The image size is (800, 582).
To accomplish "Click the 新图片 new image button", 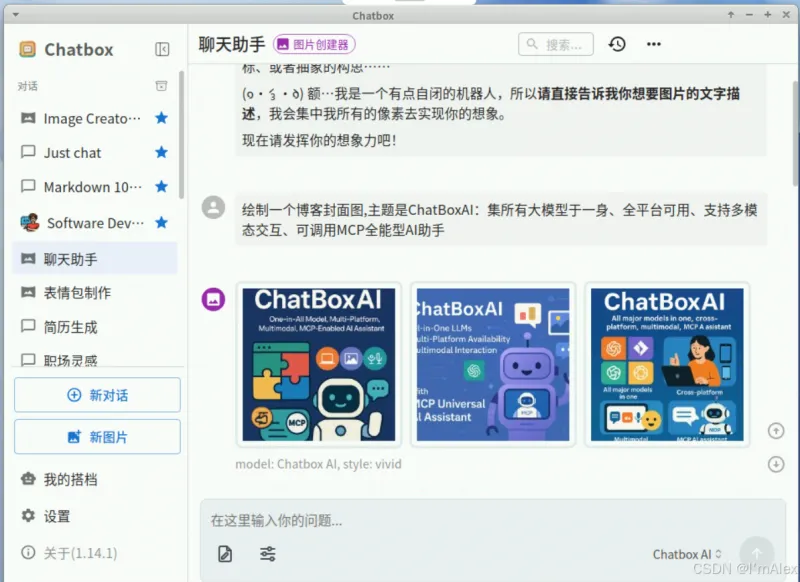I will (x=97, y=437).
